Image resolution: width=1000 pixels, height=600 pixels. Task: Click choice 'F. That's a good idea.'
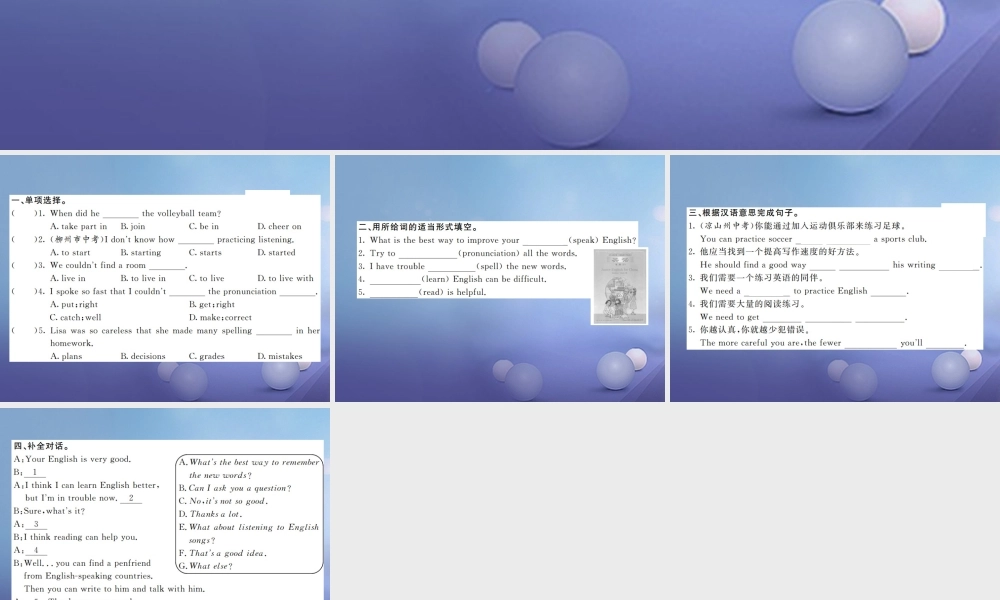(x=223, y=553)
